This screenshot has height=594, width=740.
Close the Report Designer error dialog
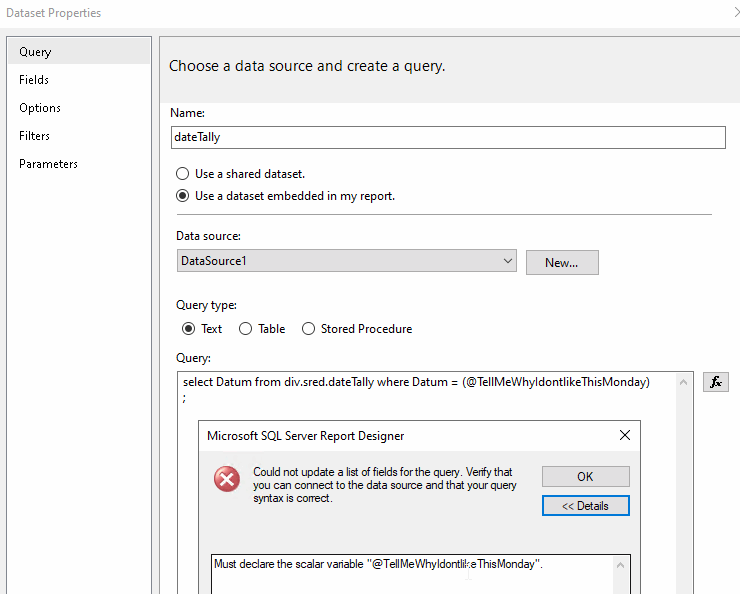(x=625, y=435)
